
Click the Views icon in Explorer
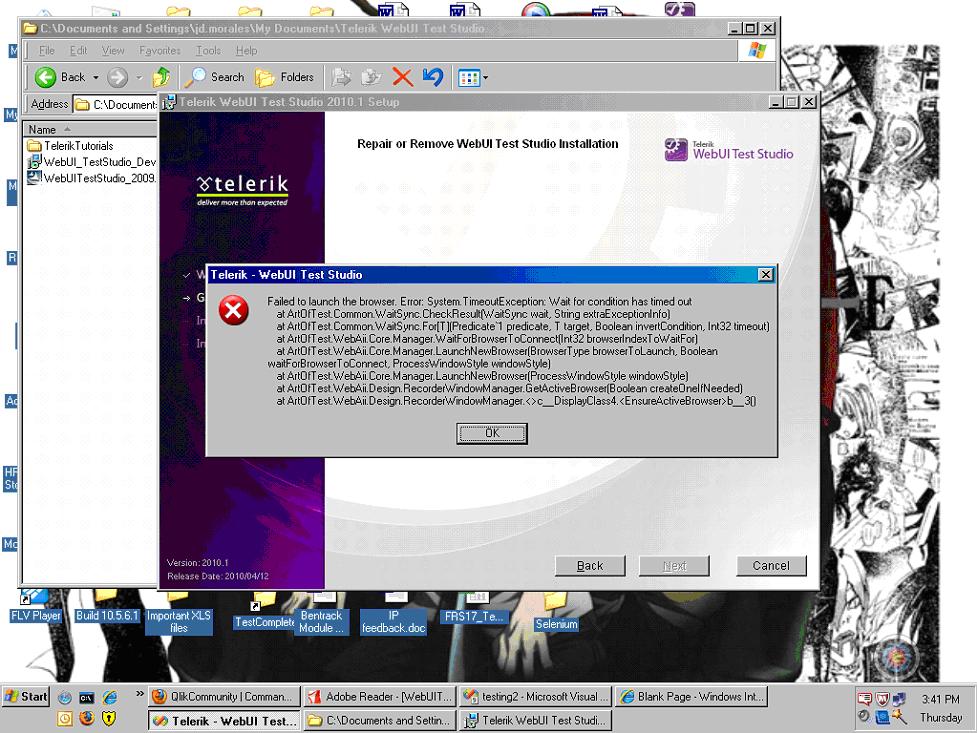469,78
